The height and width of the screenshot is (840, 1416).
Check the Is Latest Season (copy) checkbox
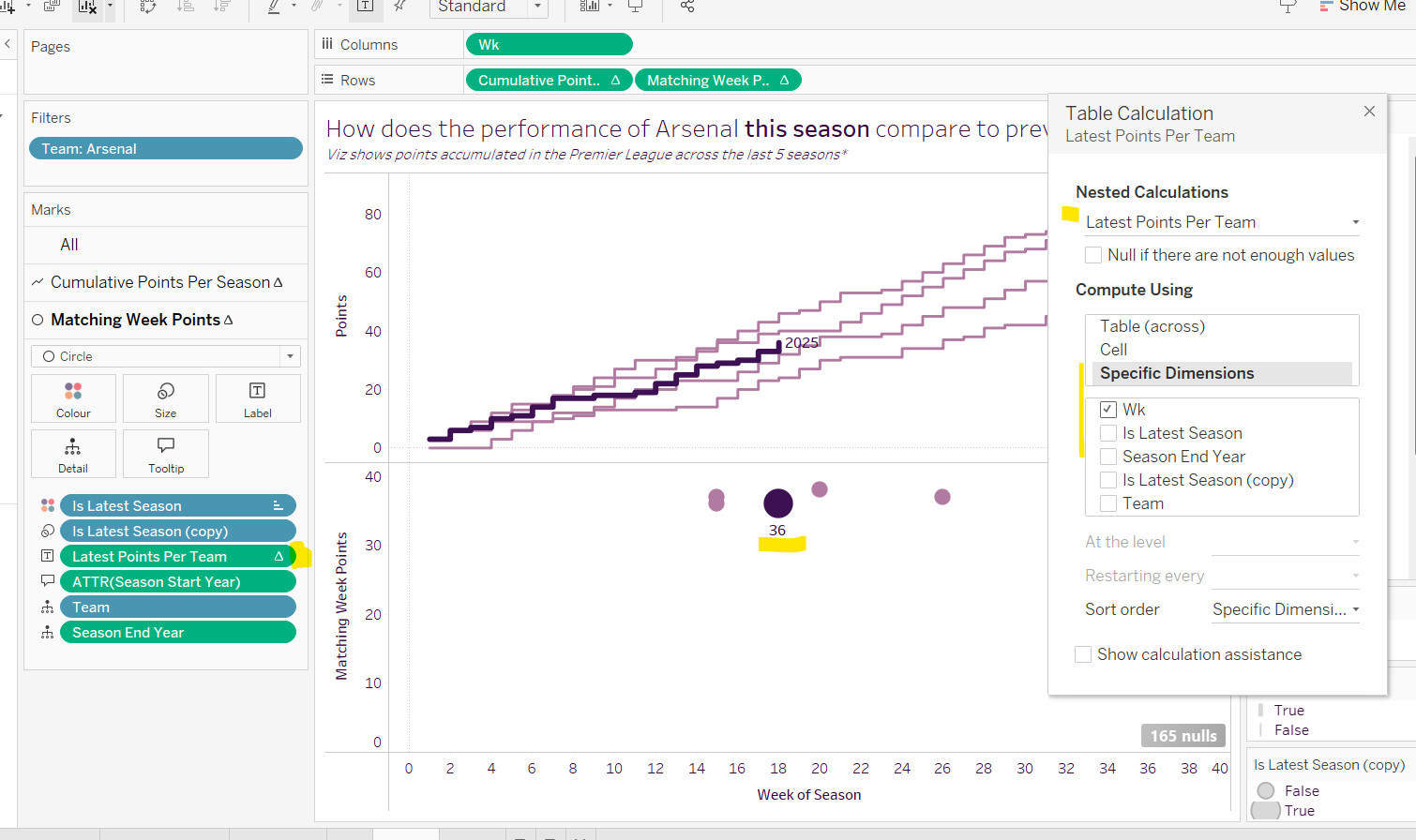point(1108,480)
